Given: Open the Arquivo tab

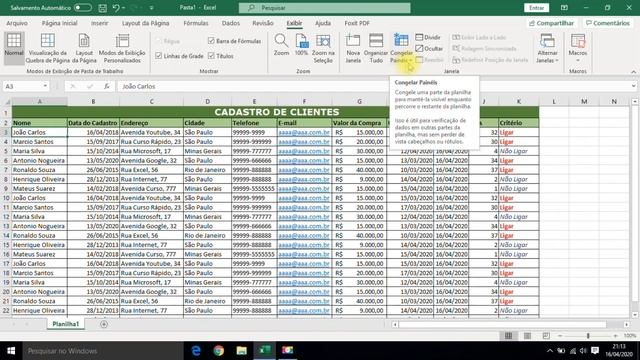Looking at the screenshot, I should (x=17, y=23).
